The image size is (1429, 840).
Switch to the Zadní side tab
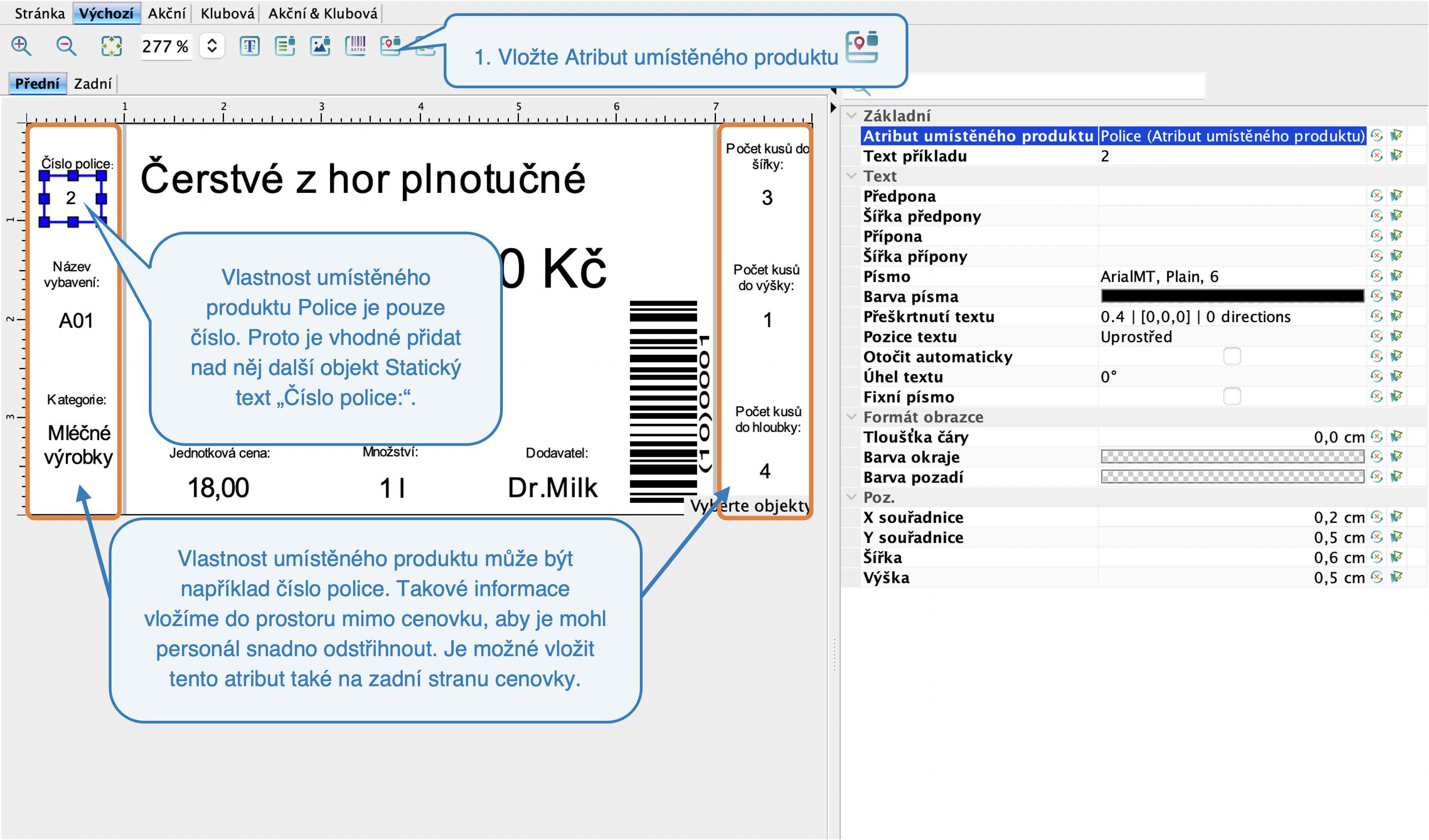(93, 83)
